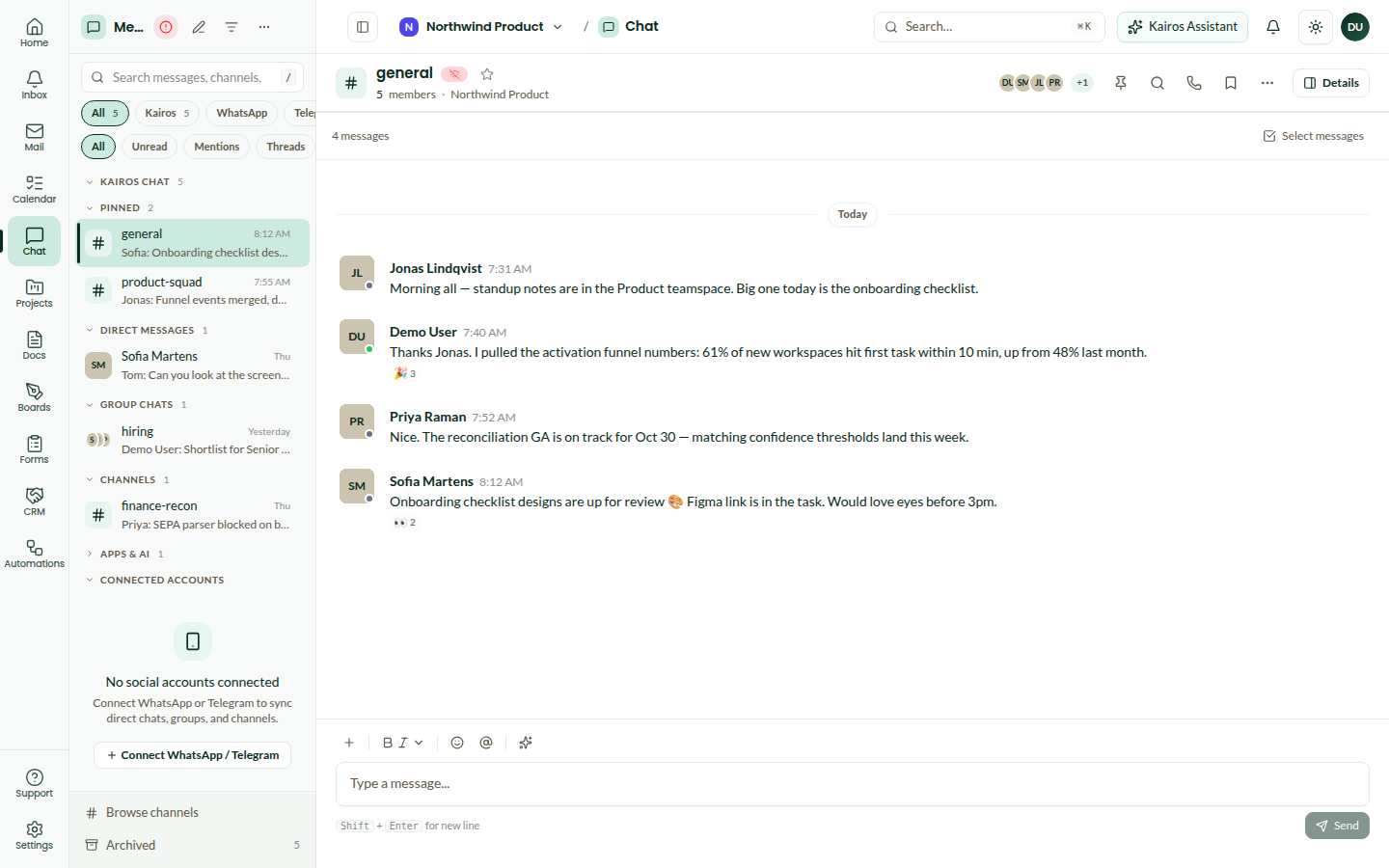Image resolution: width=1389 pixels, height=868 pixels.
Task: Toggle the sidebar panel button
Action: [363, 27]
